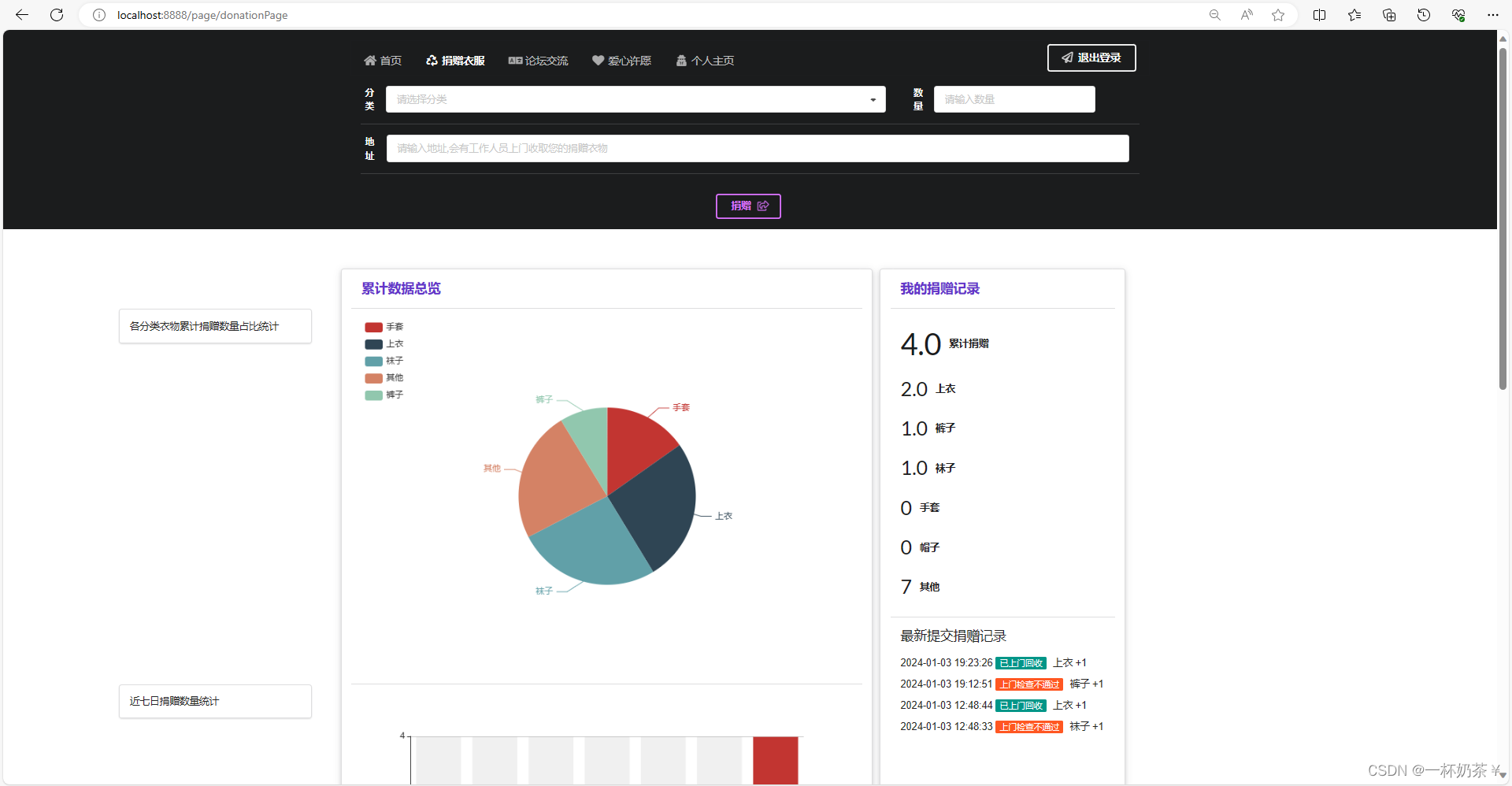Focus the address input for pickup

758,148
